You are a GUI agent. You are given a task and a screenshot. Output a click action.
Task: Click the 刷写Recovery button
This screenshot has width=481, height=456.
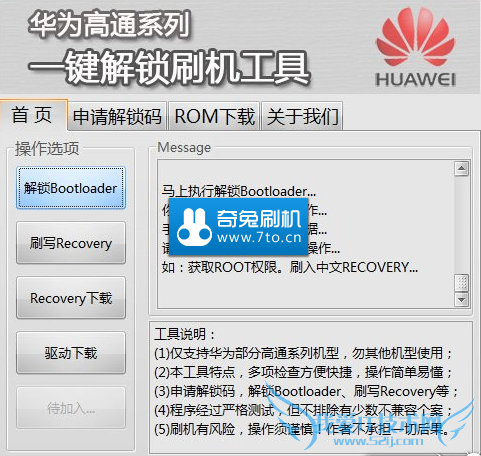[x=71, y=243]
